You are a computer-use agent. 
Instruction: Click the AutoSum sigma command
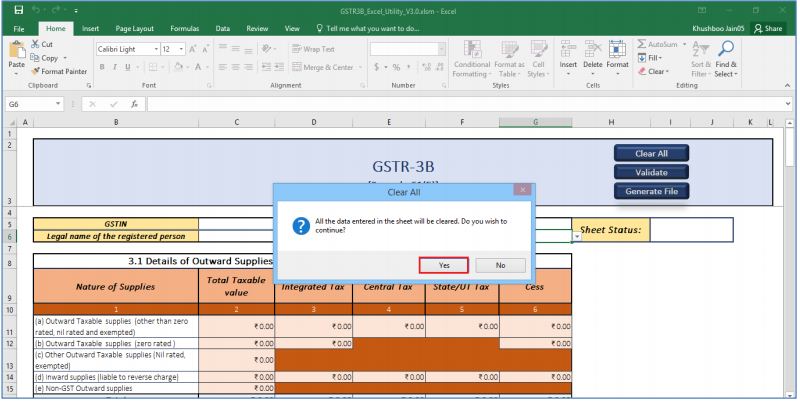tap(658, 44)
